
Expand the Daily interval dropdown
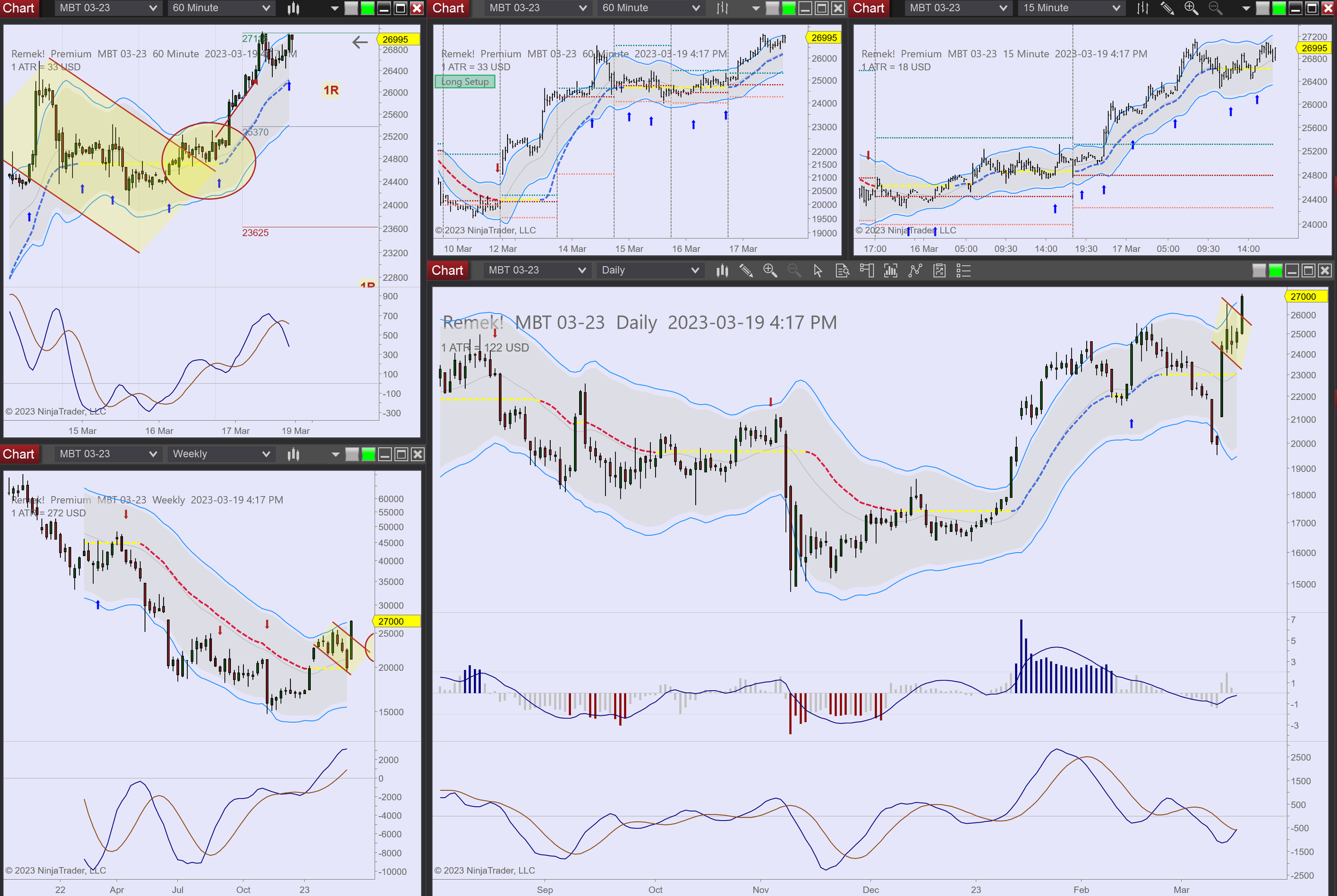tap(649, 271)
